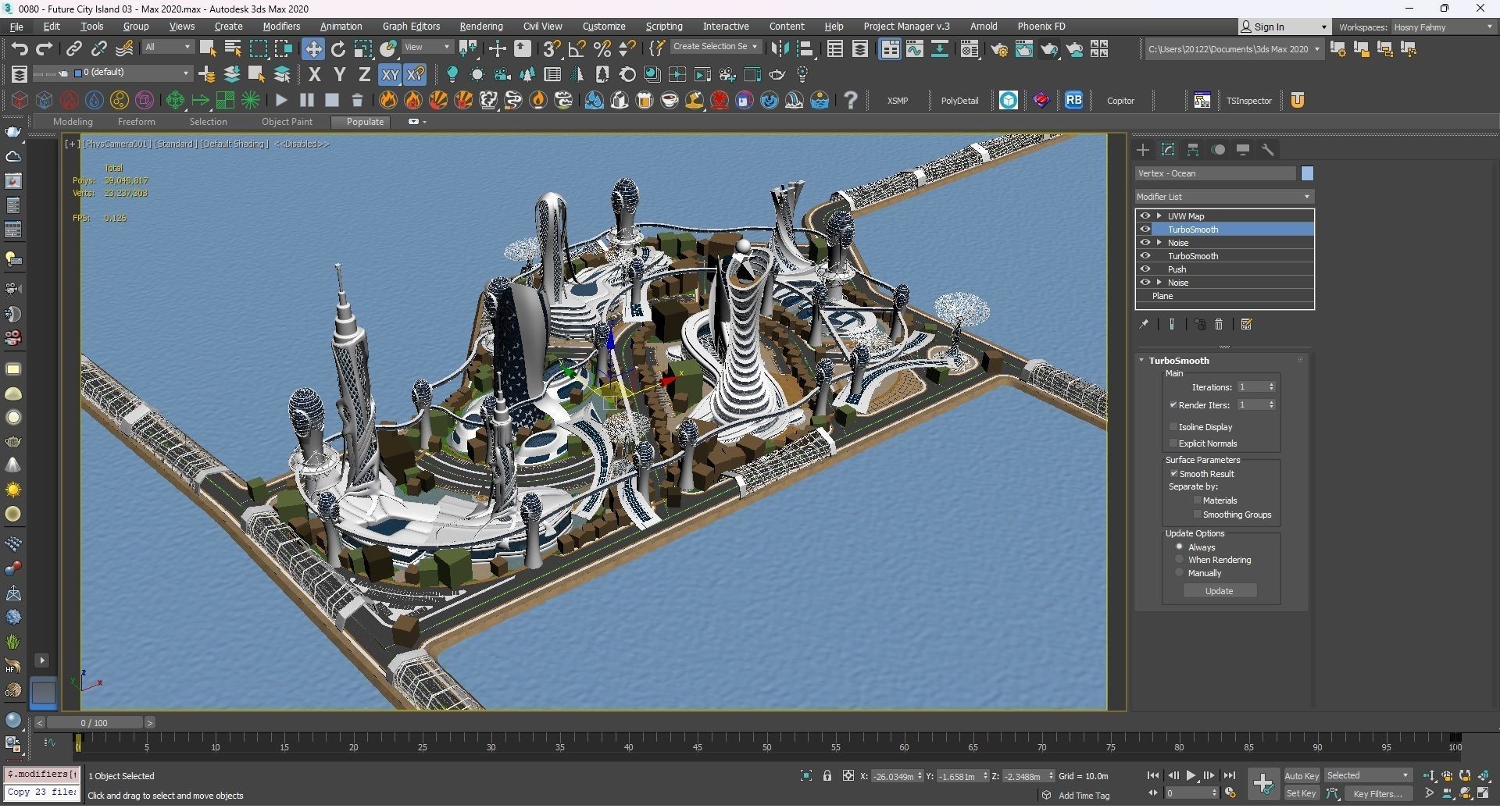Open the project path dropdown

point(1234,49)
